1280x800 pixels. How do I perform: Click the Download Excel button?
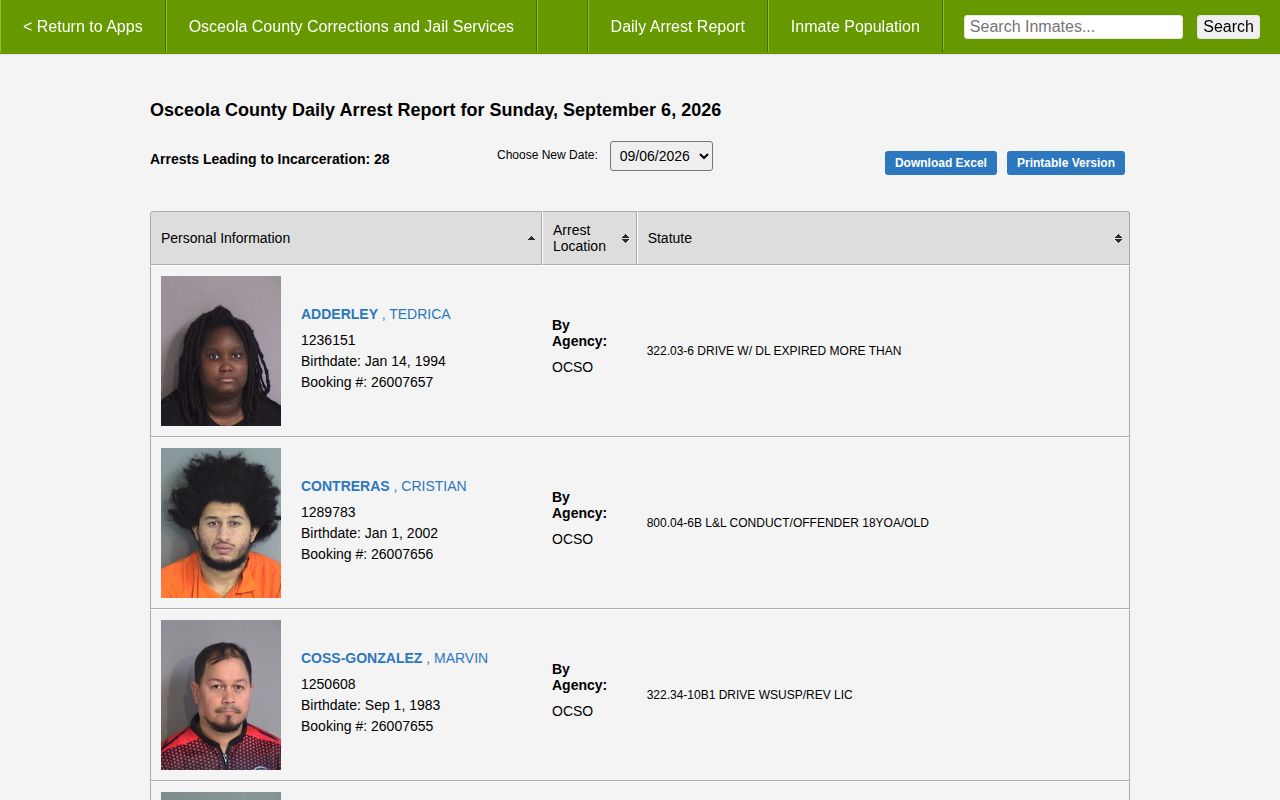941,163
